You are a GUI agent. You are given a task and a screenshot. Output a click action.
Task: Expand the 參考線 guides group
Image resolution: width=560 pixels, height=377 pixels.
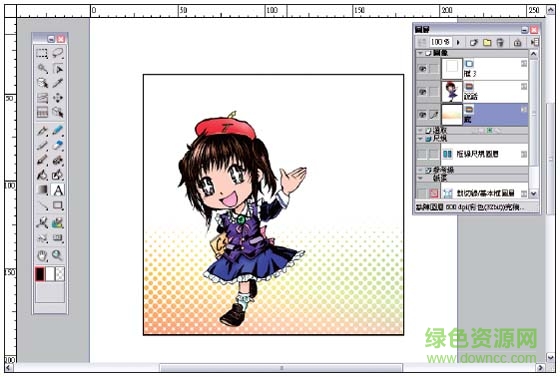click(420, 170)
